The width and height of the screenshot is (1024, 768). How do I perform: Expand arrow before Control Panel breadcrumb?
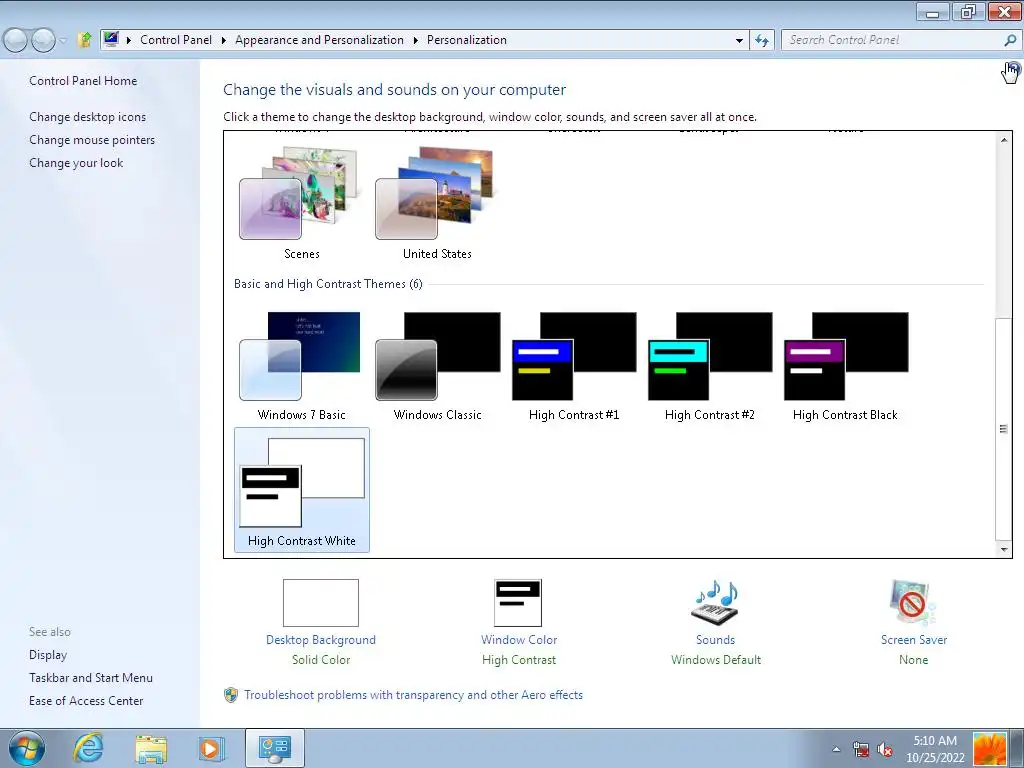coord(129,40)
